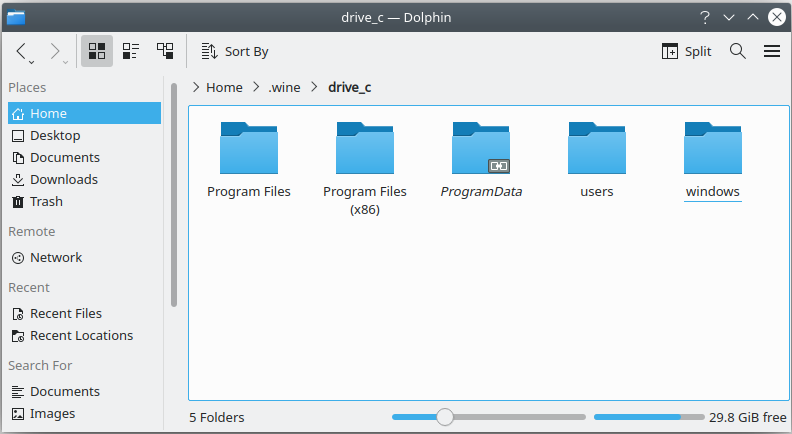This screenshot has height=434, width=792.
Task: Search for Documents in Search For
Action: click(84, 392)
